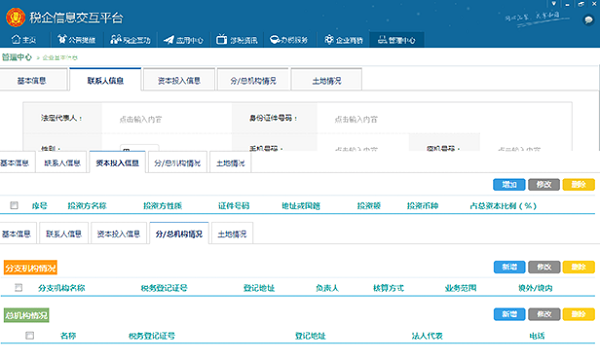
Task: Click 删除 button for 分支机构情况
Action: pyautogui.click(x=579, y=267)
